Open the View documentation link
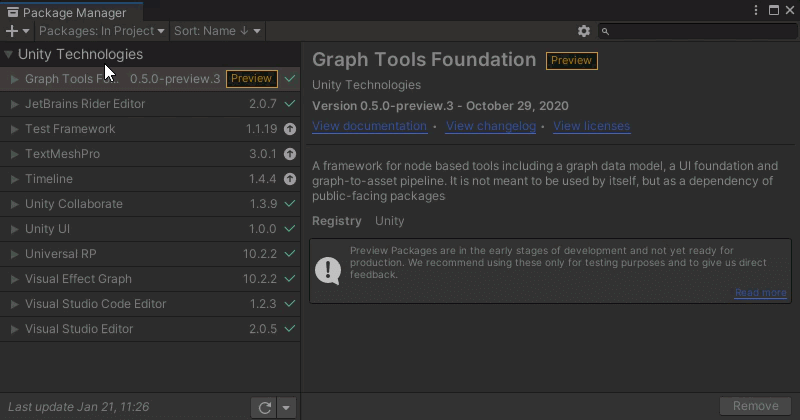This screenshot has width=800, height=420. pyautogui.click(x=369, y=126)
